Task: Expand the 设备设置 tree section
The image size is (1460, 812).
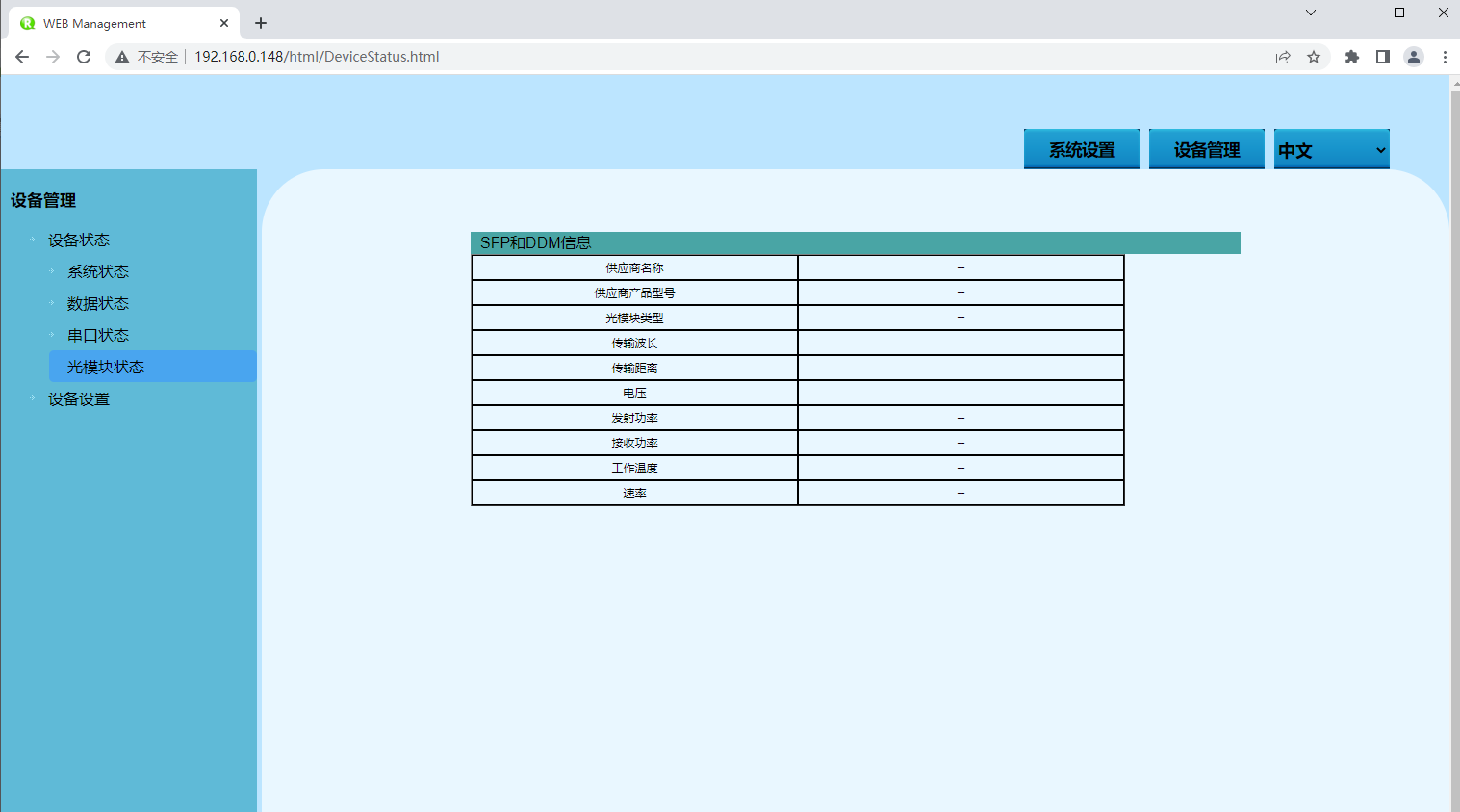Action: point(79,398)
